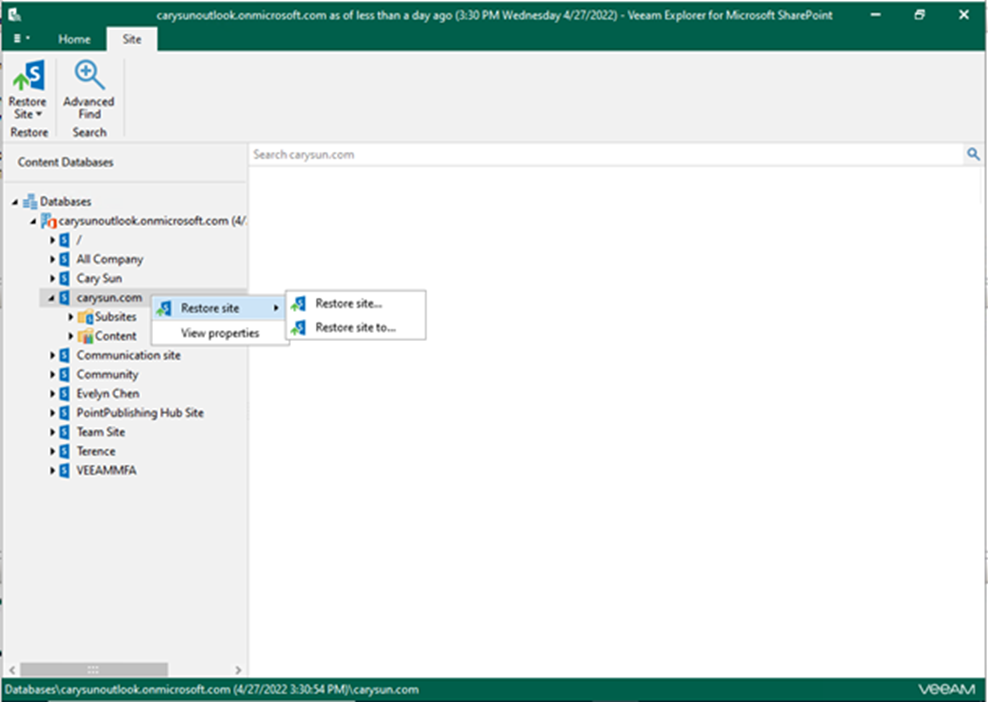The image size is (988, 702).
Task: Restore down the Veeam Explorer window
Action: [x=919, y=14]
